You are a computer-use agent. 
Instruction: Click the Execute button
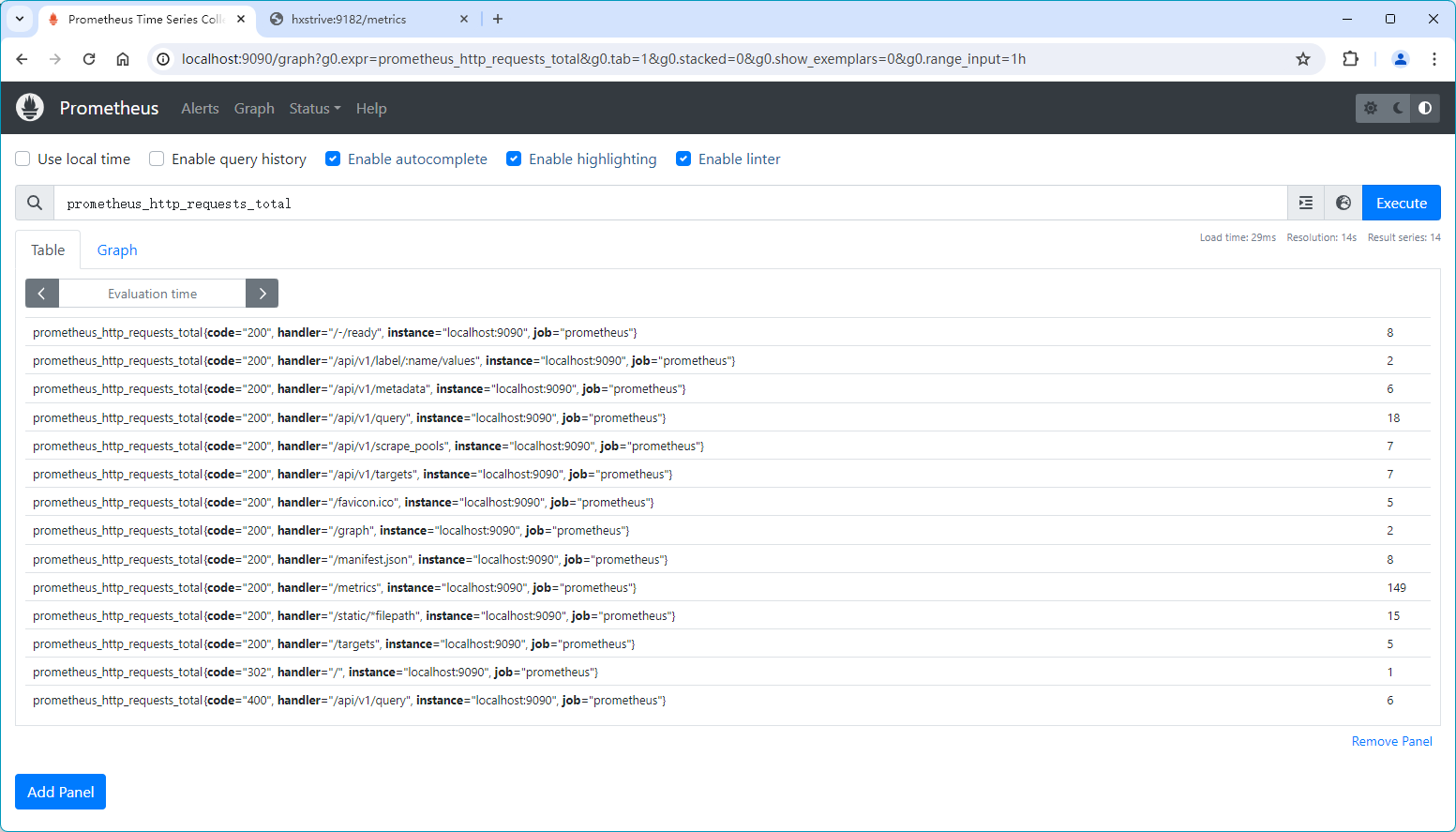click(x=1402, y=203)
